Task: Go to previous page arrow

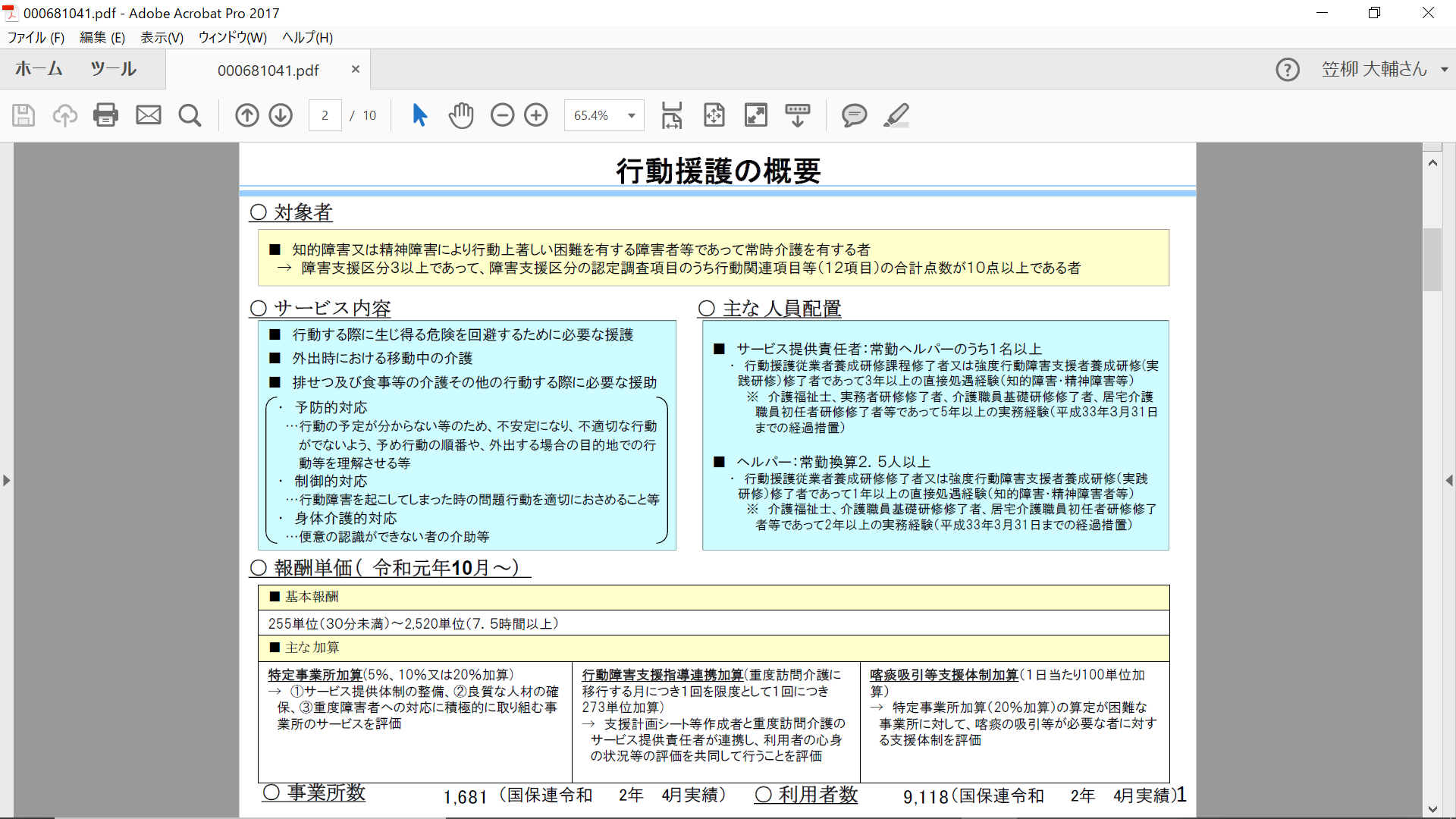Action: (247, 115)
